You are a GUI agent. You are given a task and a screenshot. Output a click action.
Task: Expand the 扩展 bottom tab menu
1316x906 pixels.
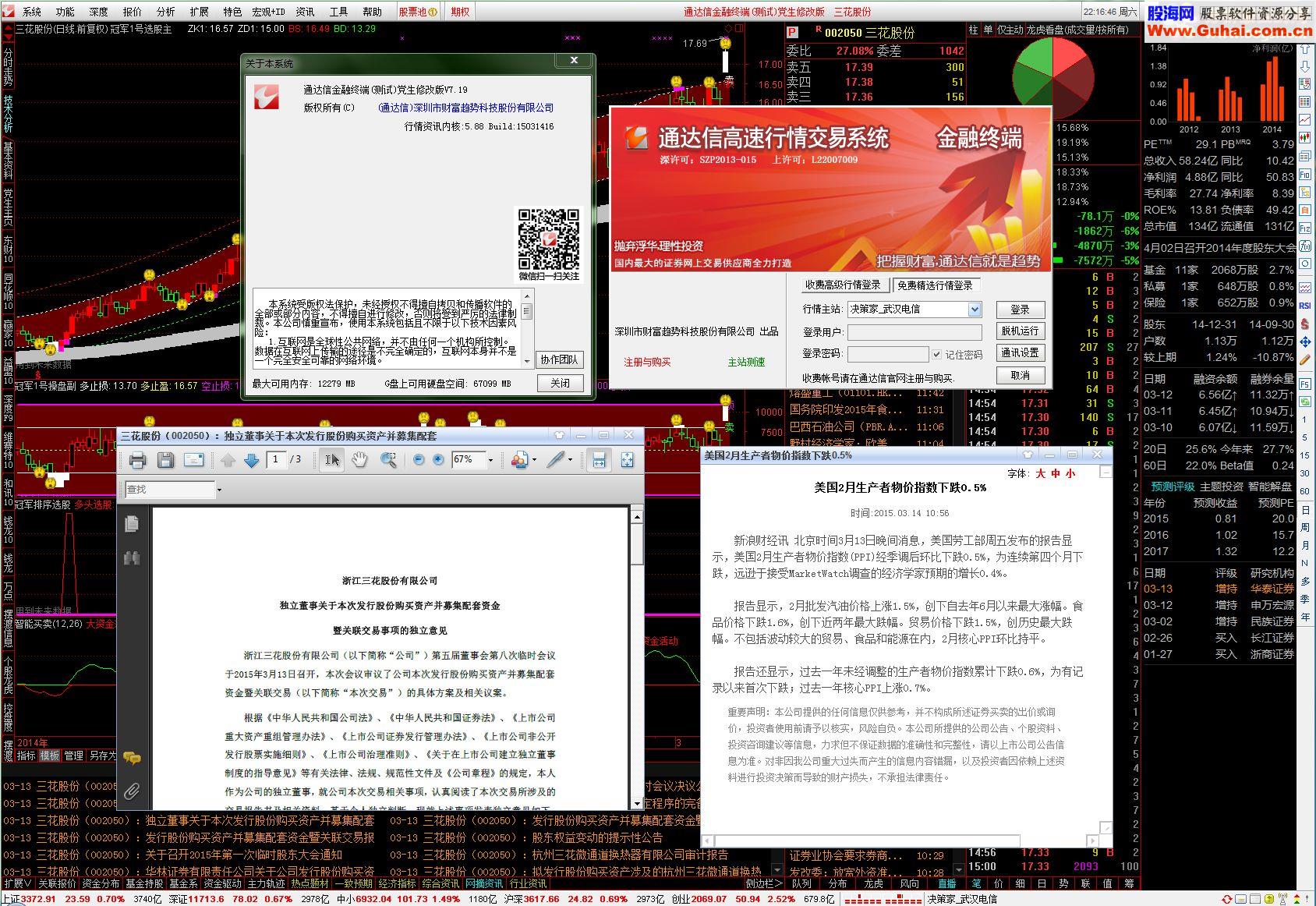pos(16,883)
